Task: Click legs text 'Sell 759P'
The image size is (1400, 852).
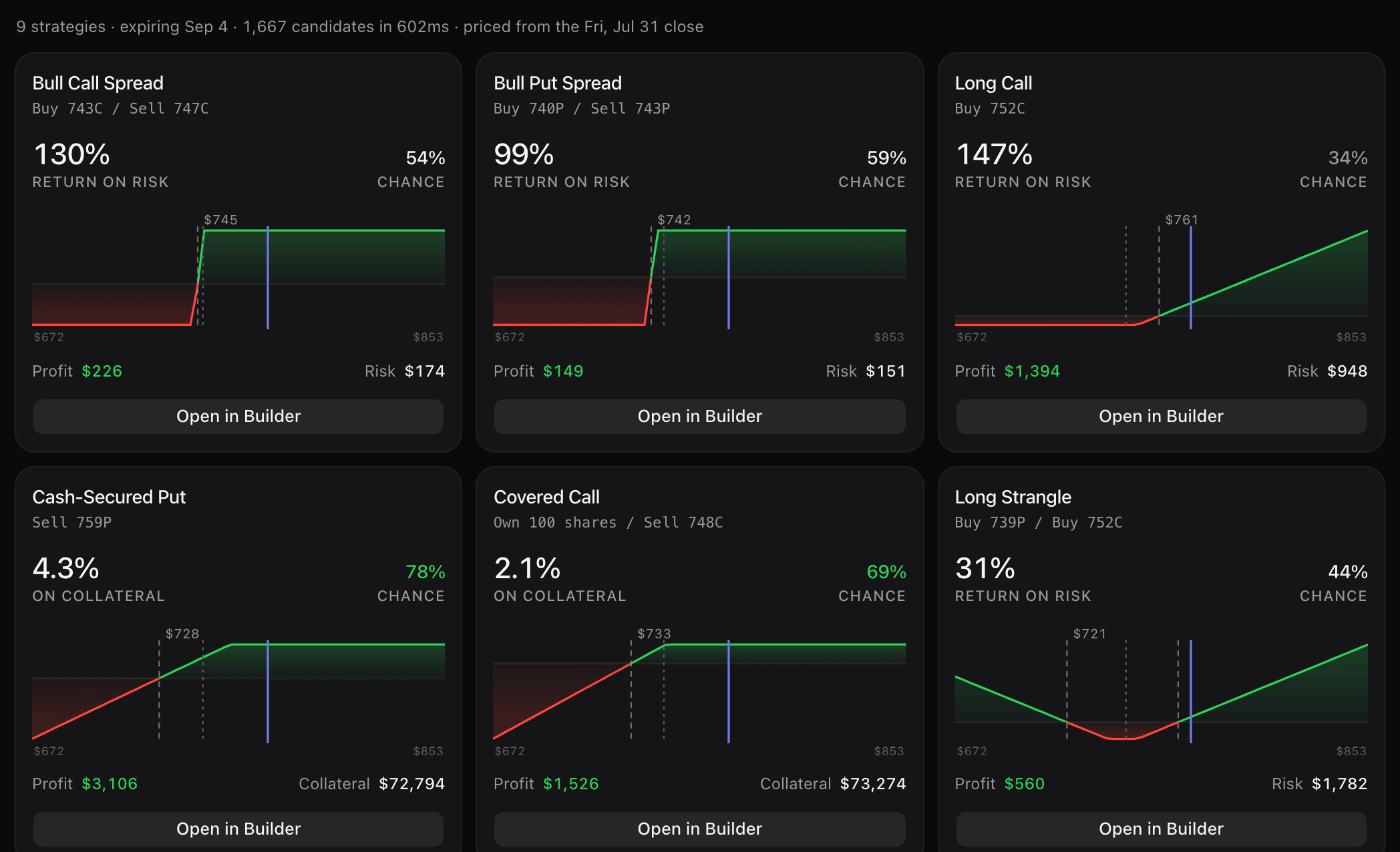Action: click(72, 522)
